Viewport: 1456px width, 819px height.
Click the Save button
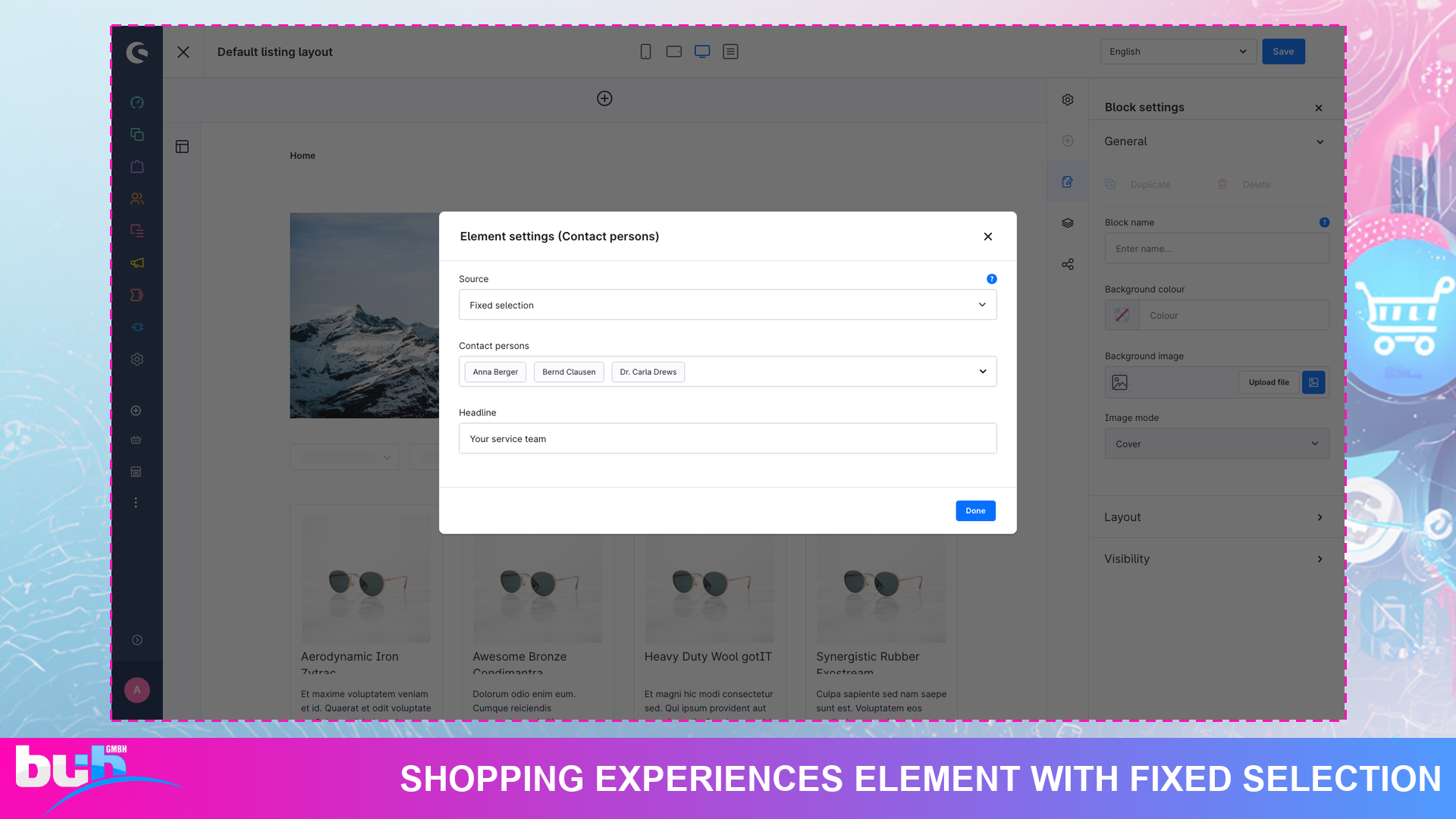pyautogui.click(x=1283, y=52)
